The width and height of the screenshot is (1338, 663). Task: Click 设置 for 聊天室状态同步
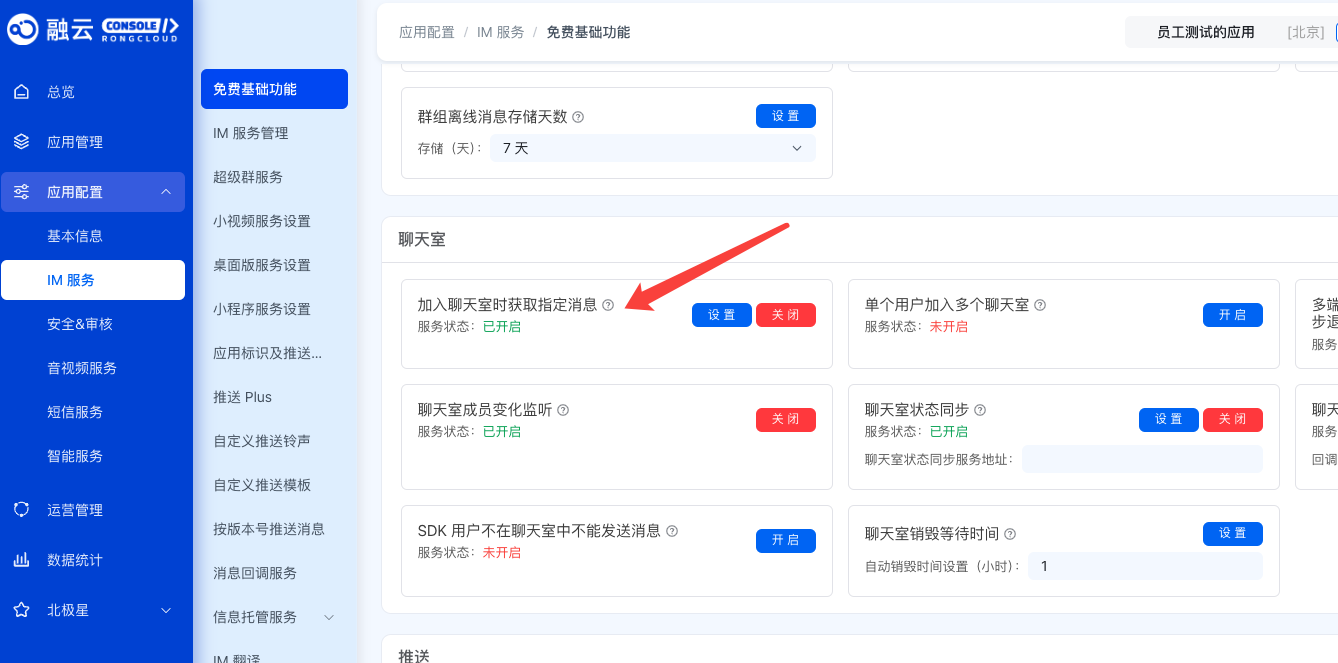pyautogui.click(x=1169, y=420)
